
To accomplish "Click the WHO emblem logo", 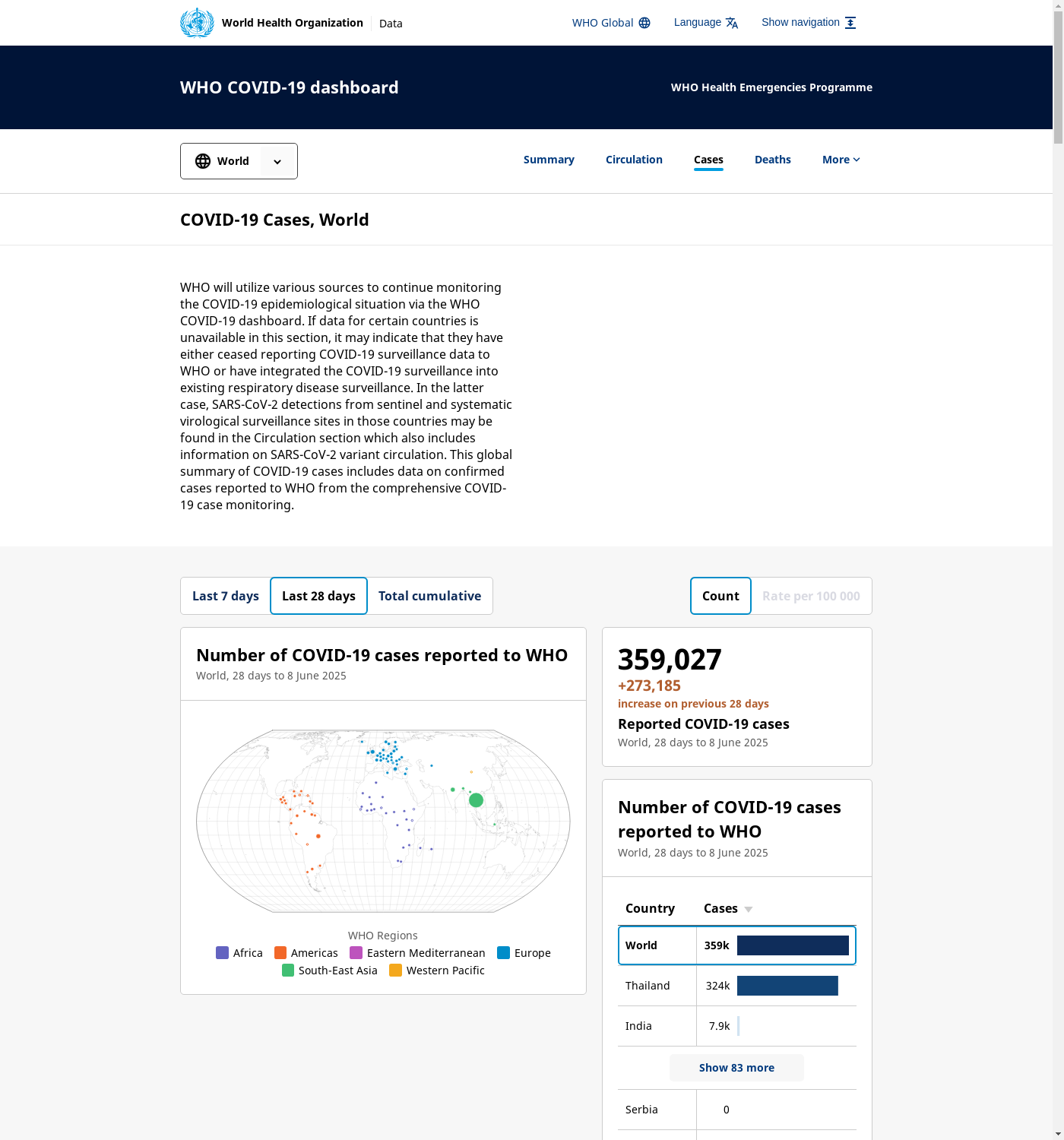I will pyautogui.click(x=197, y=23).
